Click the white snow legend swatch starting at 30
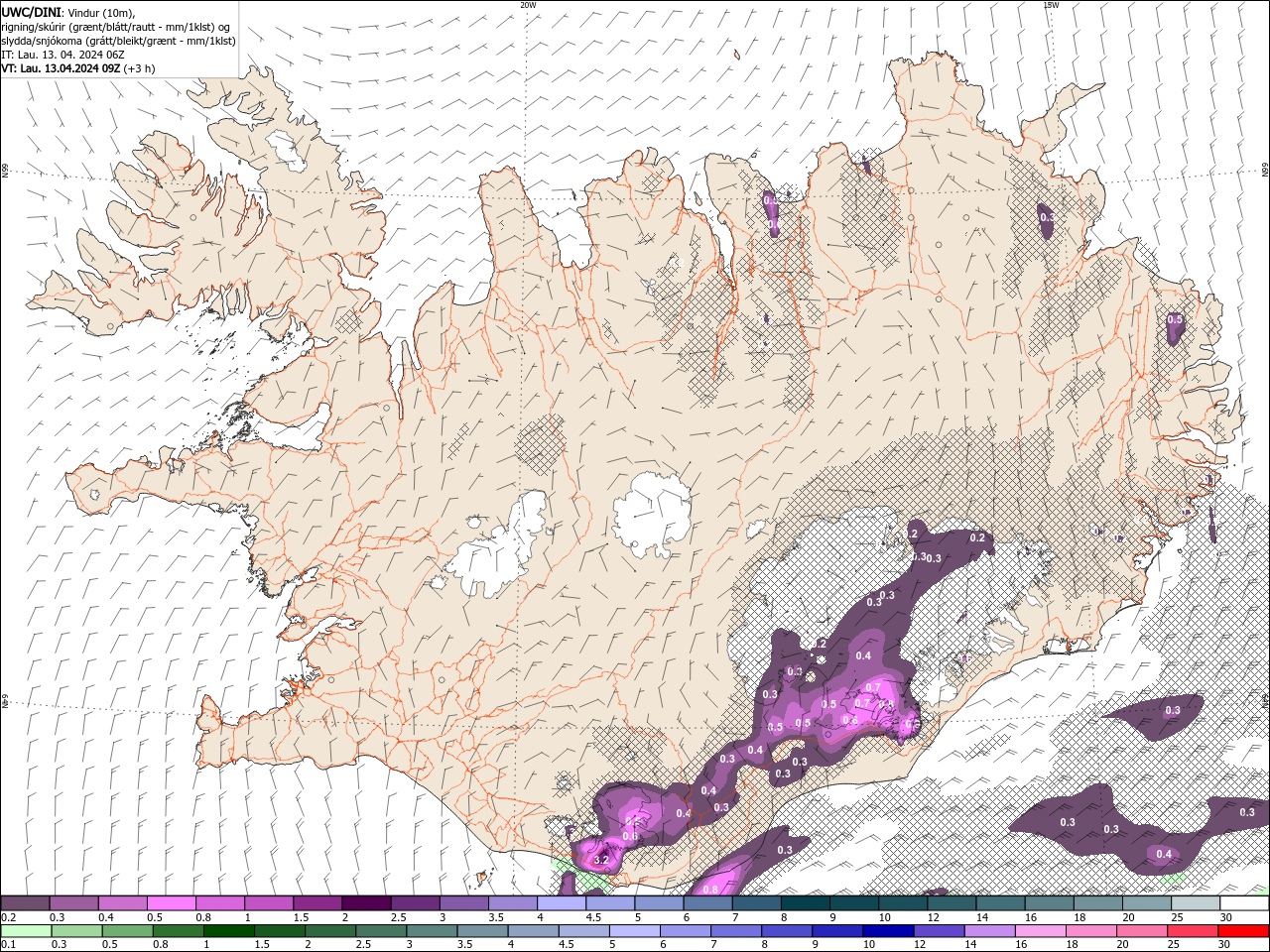Image resolution: width=1270 pixels, height=952 pixels. tap(1244, 903)
